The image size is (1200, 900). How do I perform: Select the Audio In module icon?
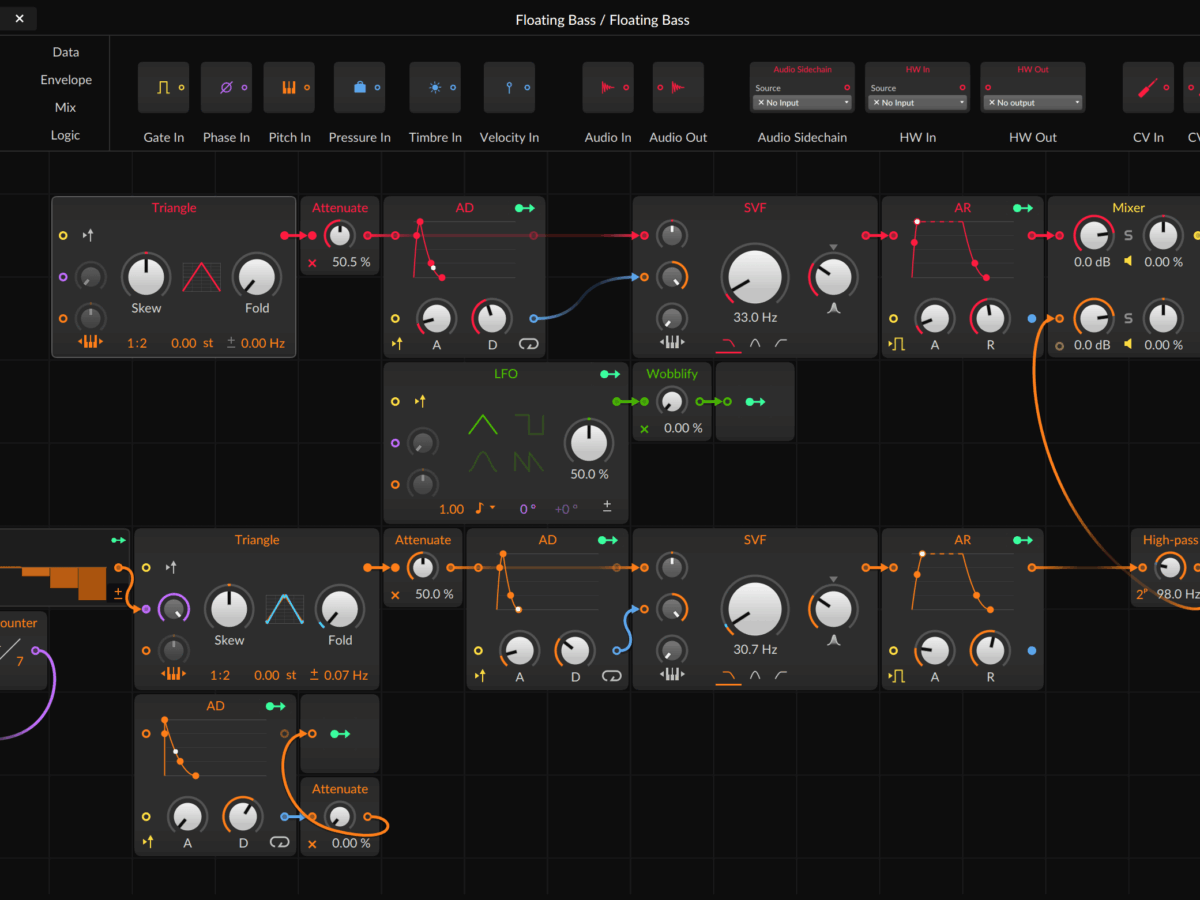click(608, 88)
